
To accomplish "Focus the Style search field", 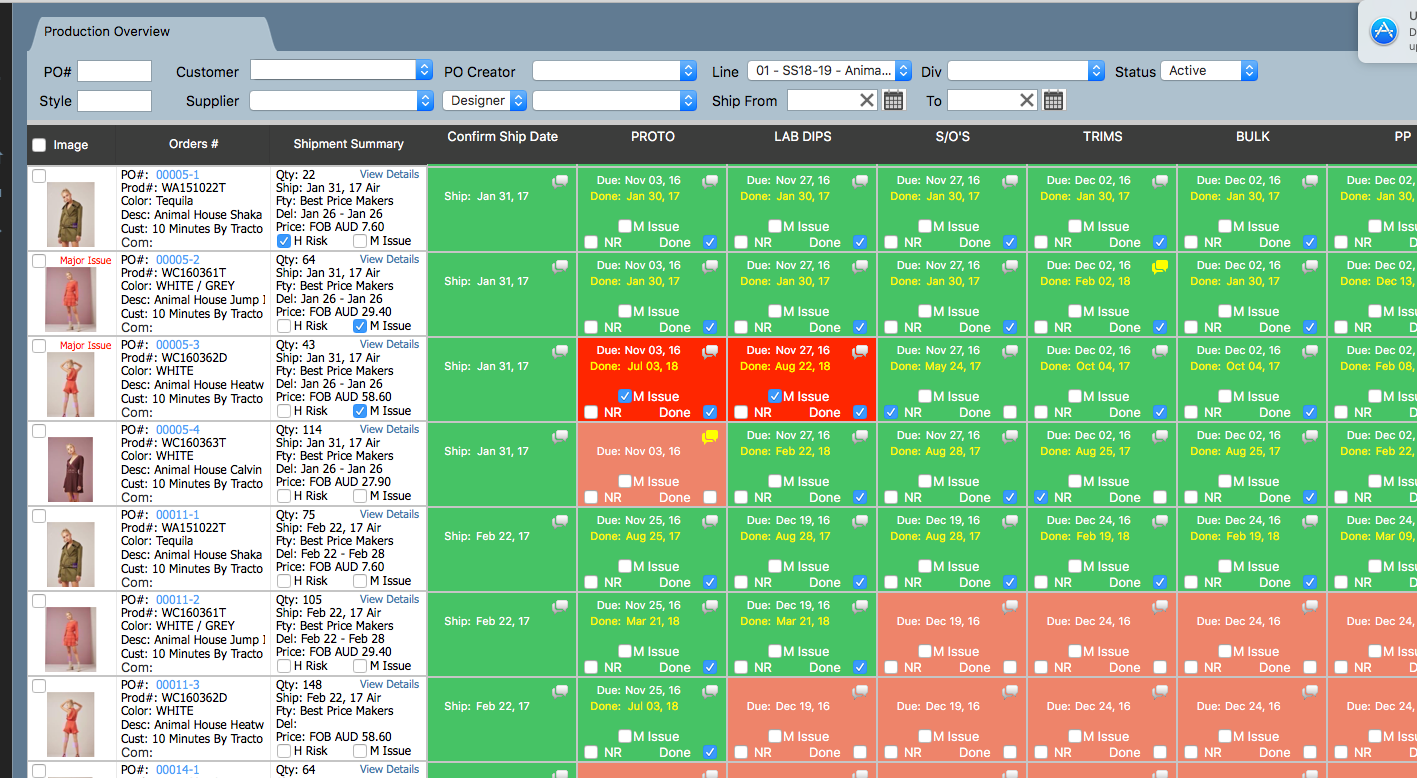I will (114, 101).
